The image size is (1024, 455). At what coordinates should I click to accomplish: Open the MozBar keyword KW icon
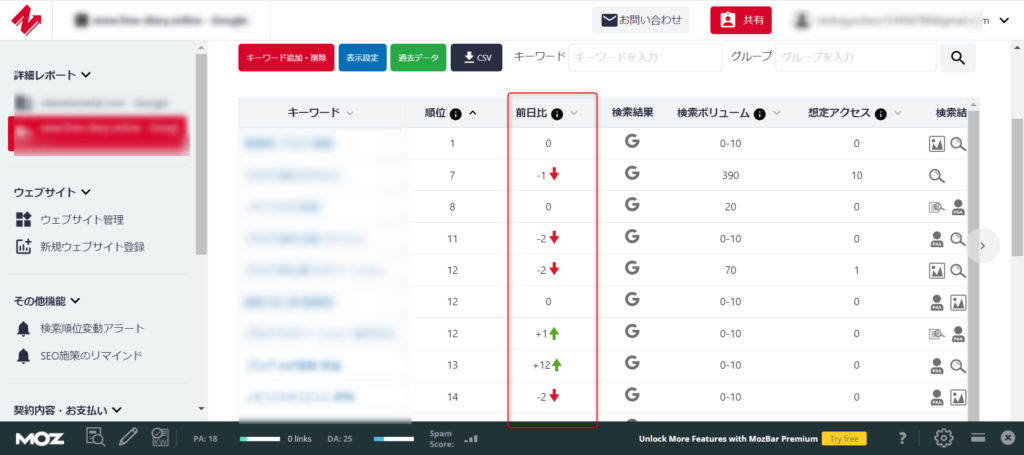[x=159, y=437]
